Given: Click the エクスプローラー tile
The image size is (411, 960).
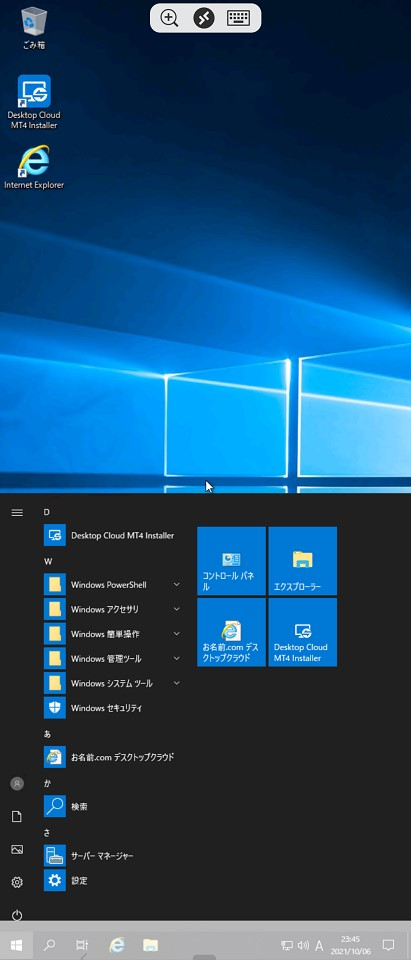Looking at the screenshot, I should [303, 561].
